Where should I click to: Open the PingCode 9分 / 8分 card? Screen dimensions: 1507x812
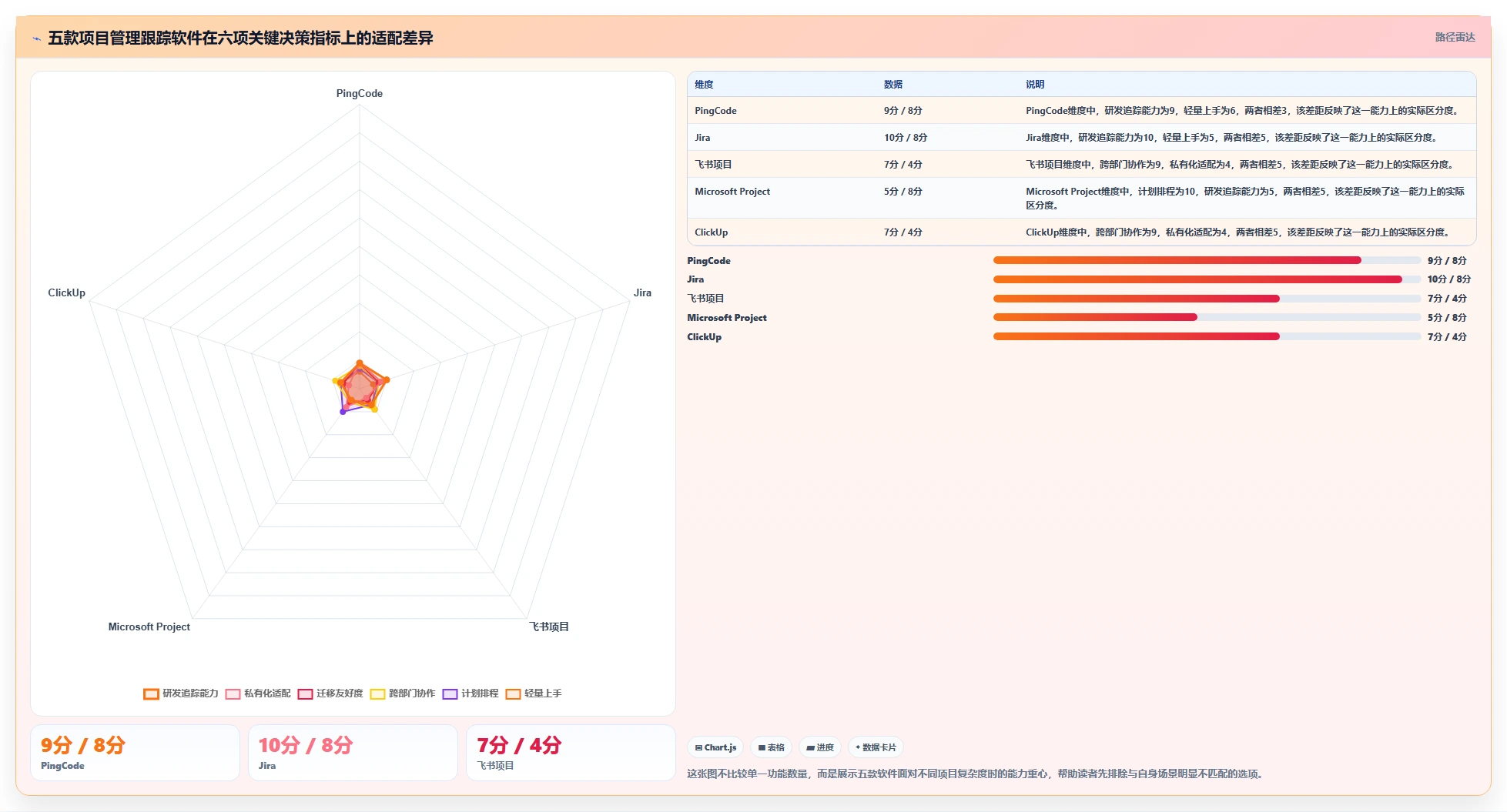(135, 753)
